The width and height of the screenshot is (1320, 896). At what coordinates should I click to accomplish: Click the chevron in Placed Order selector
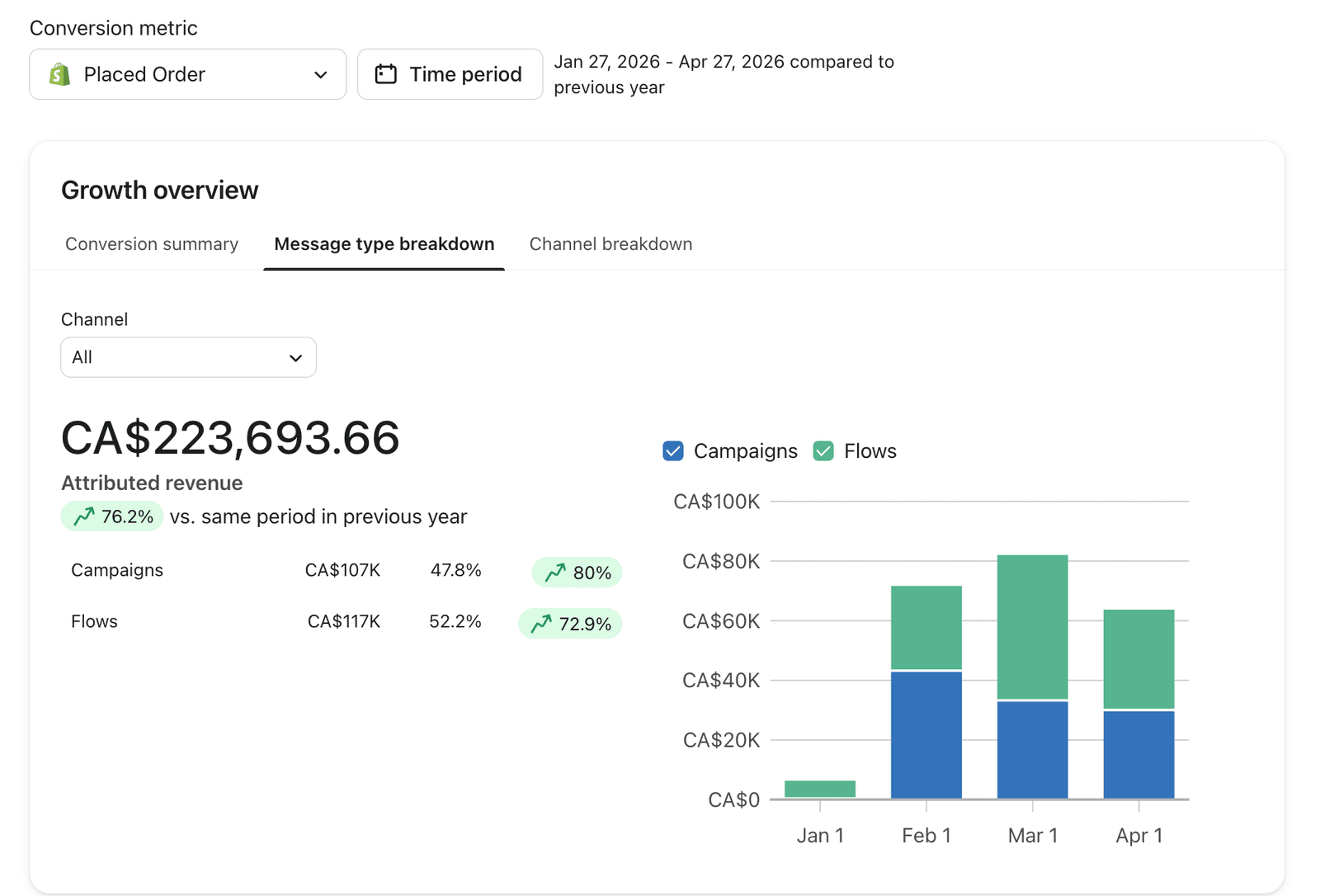tap(321, 75)
